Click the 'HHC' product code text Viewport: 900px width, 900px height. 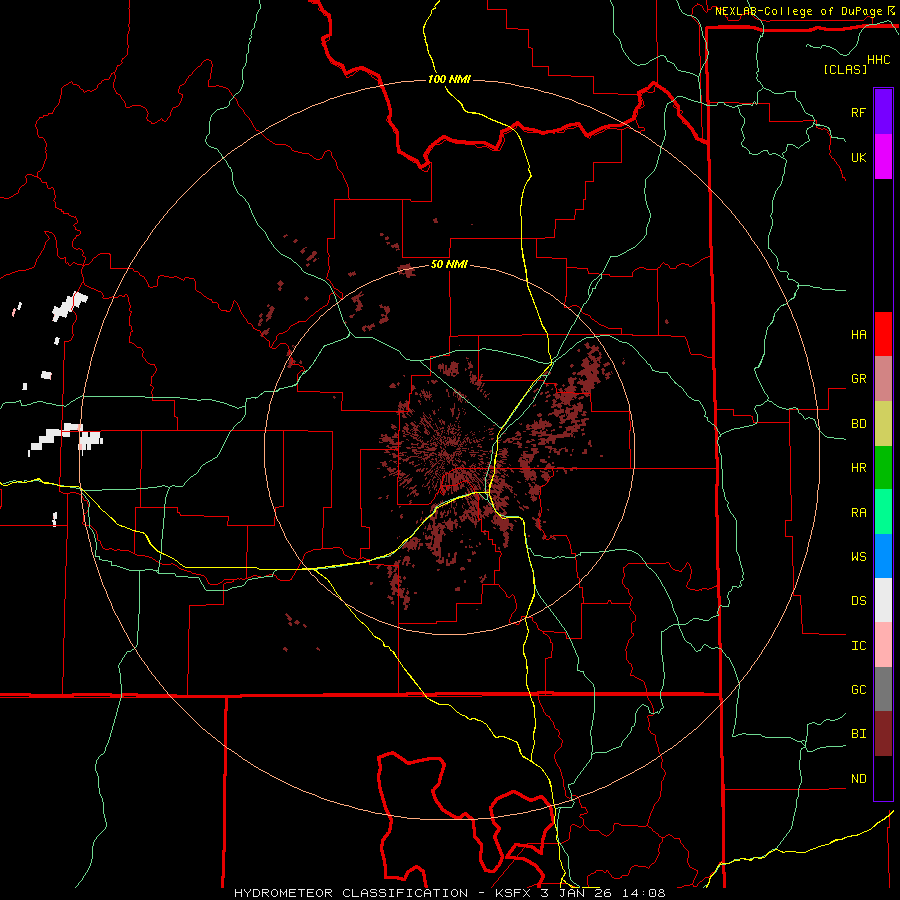coord(878,60)
